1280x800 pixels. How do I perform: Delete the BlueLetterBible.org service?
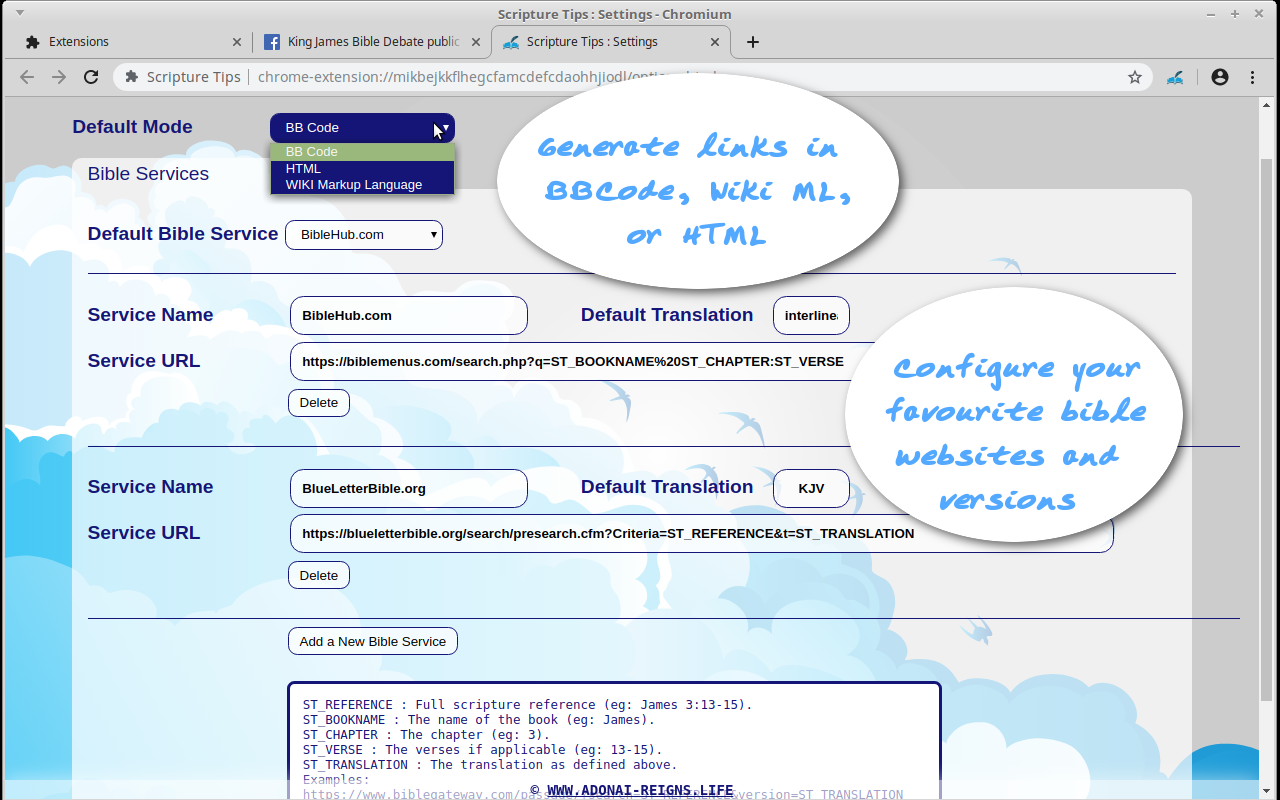click(319, 575)
